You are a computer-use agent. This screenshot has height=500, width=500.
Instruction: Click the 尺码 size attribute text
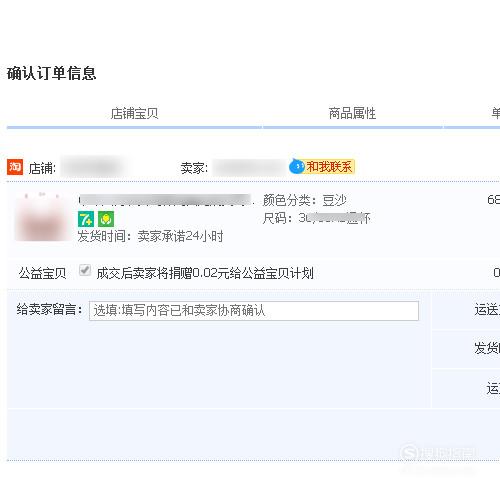316,218
